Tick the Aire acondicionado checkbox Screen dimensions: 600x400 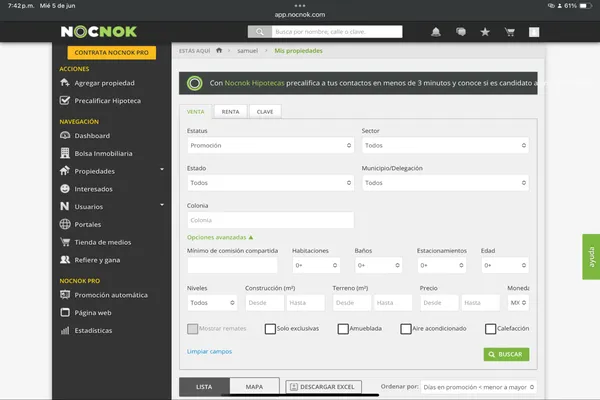click(x=405, y=329)
